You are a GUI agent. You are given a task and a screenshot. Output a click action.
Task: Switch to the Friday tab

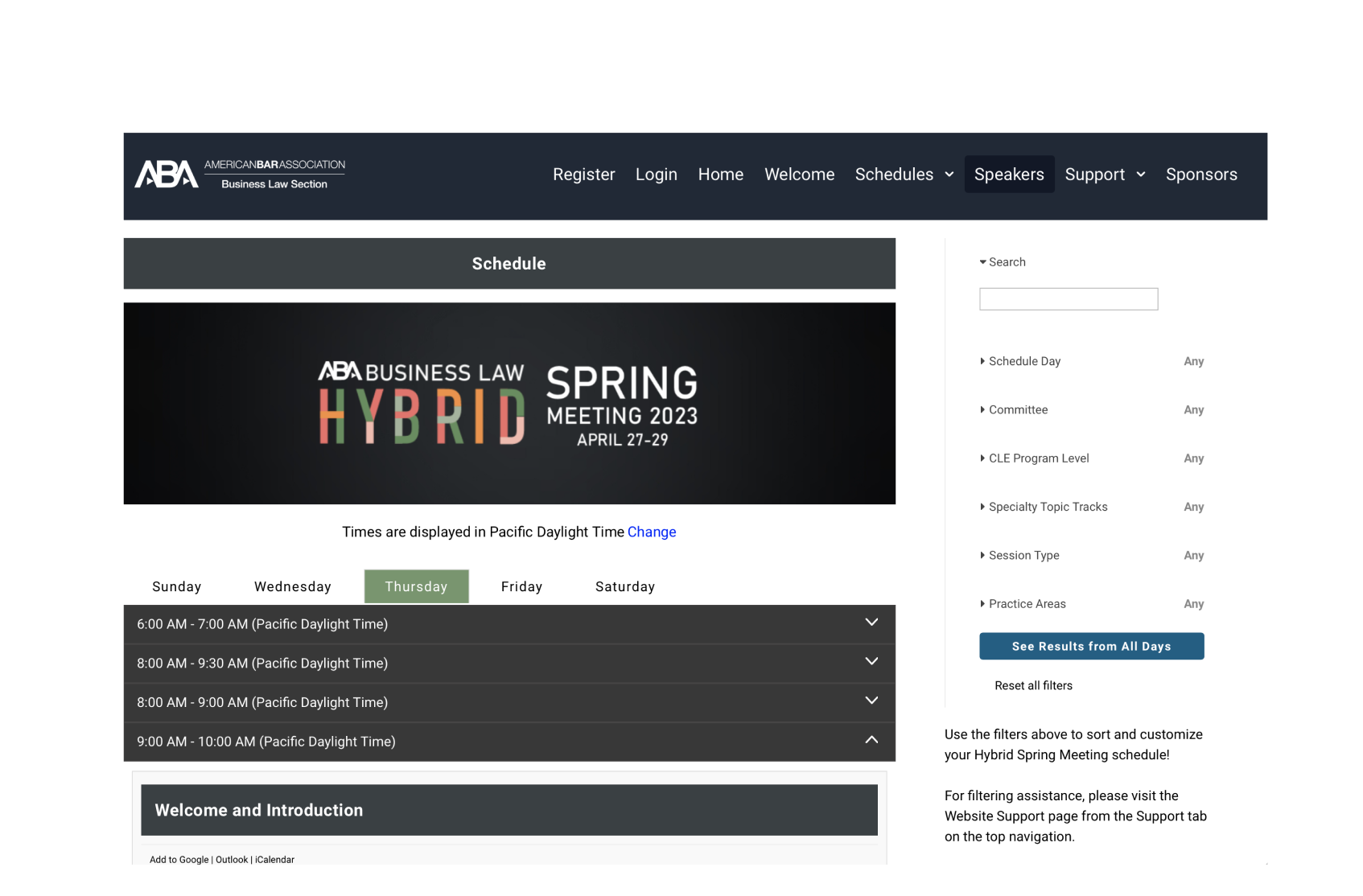click(x=521, y=586)
